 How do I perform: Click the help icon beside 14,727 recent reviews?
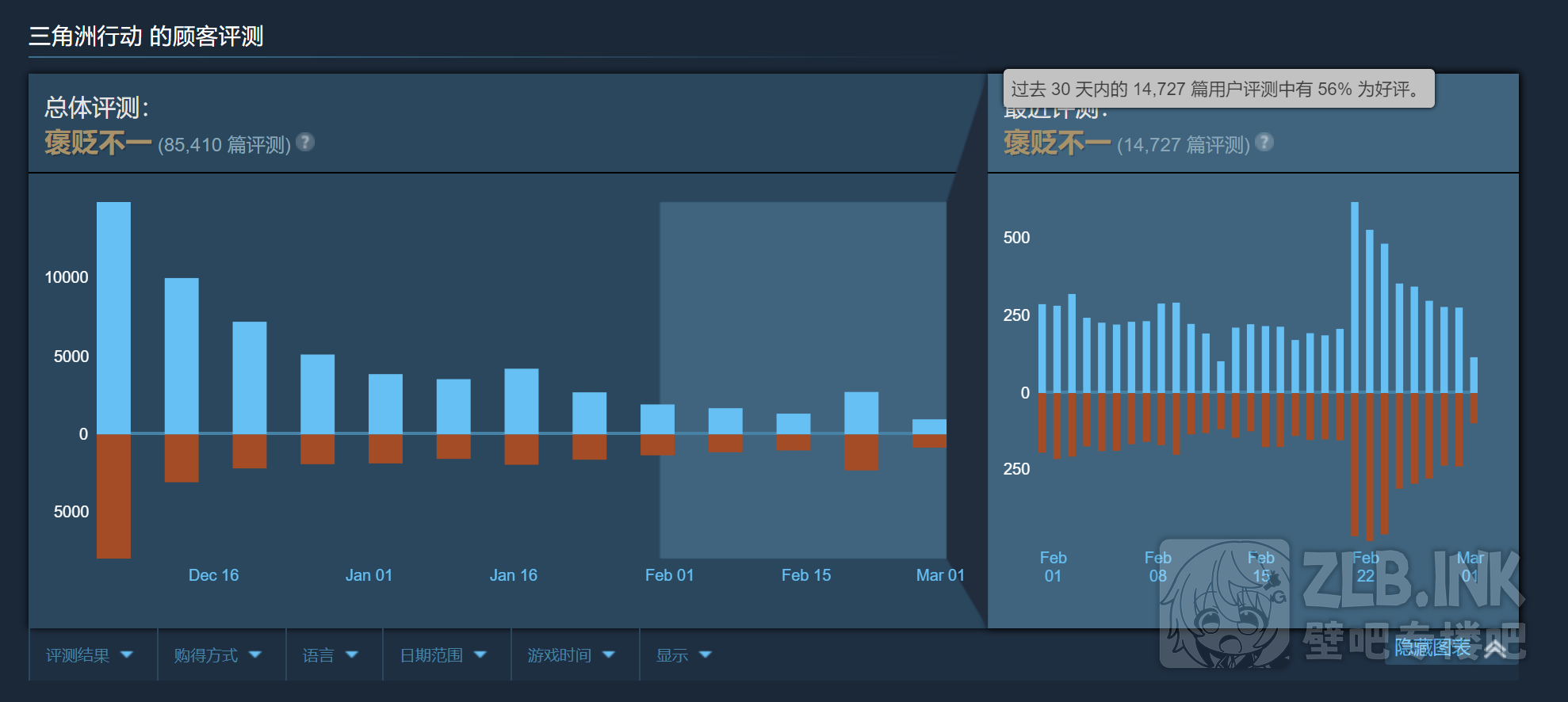[1264, 143]
